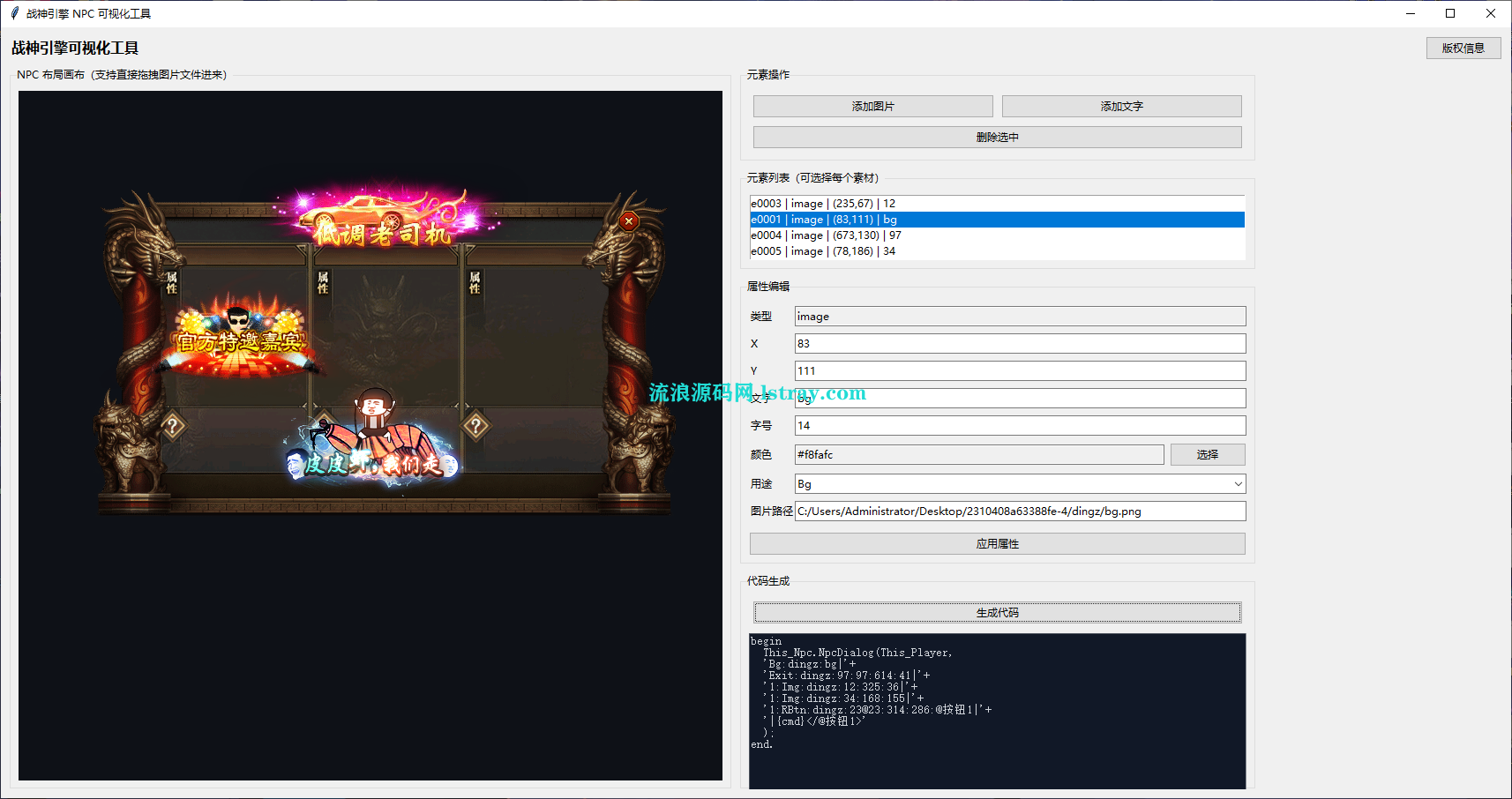Image resolution: width=1512 pixels, height=799 pixels.
Task: Select element e0003 in the list
Action: [x=822, y=204]
